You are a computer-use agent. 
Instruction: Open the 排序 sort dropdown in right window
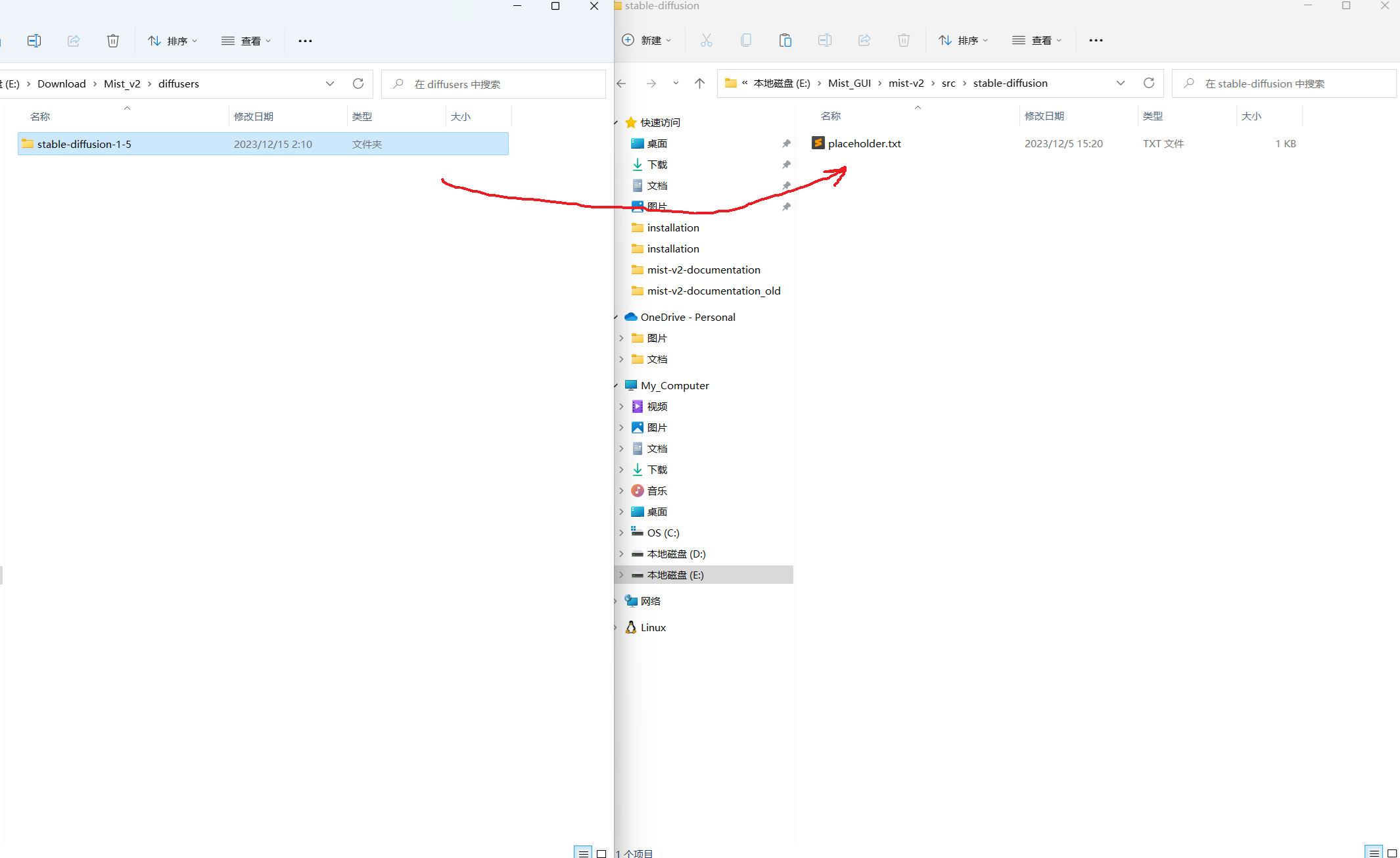pos(963,40)
